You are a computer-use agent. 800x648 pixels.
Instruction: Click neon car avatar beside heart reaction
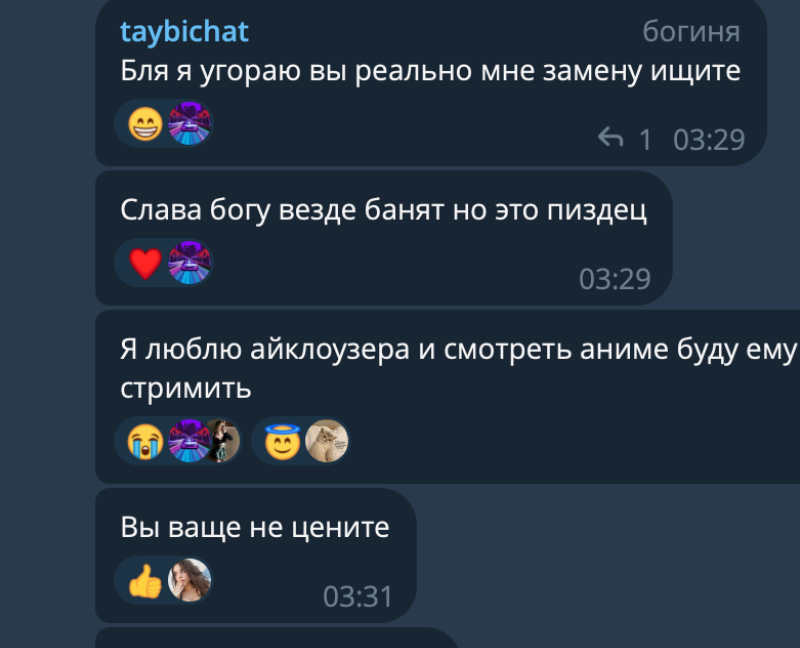click(189, 263)
